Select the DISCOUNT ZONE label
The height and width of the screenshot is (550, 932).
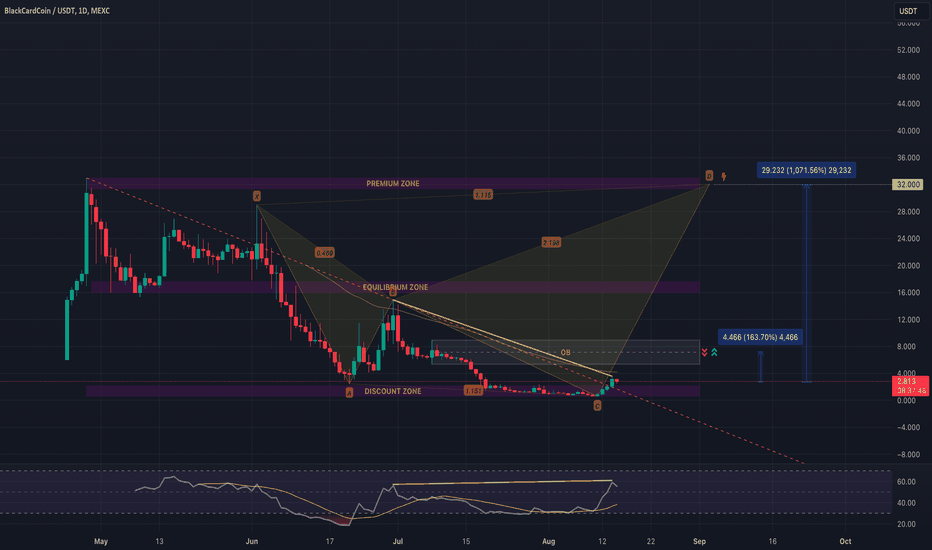[x=393, y=391]
